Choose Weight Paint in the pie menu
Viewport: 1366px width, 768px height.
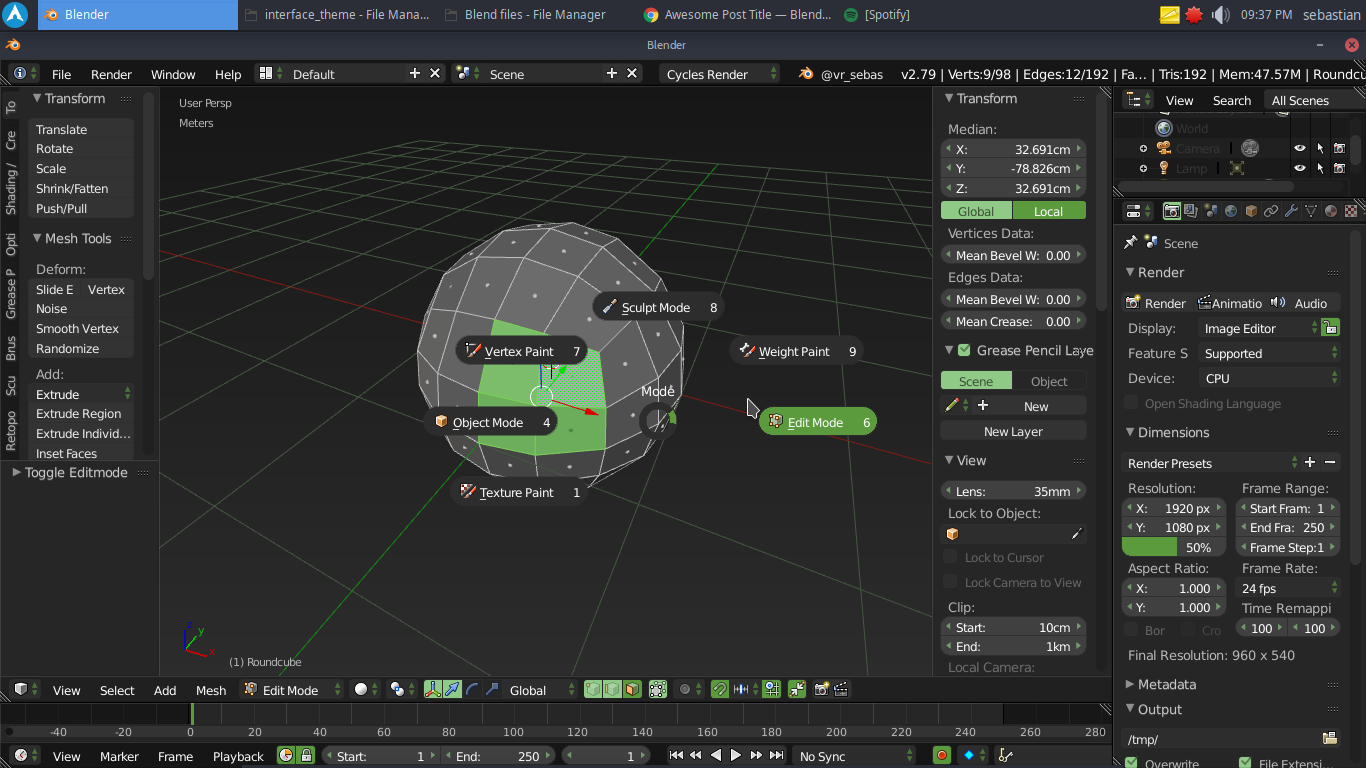click(797, 351)
